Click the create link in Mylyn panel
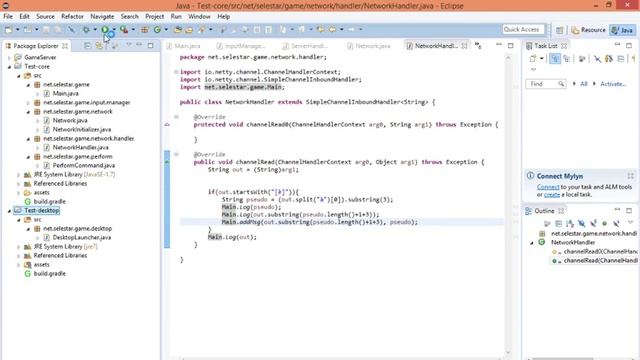The height and width of the screenshot is (360, 640). [x=552, y=195]
